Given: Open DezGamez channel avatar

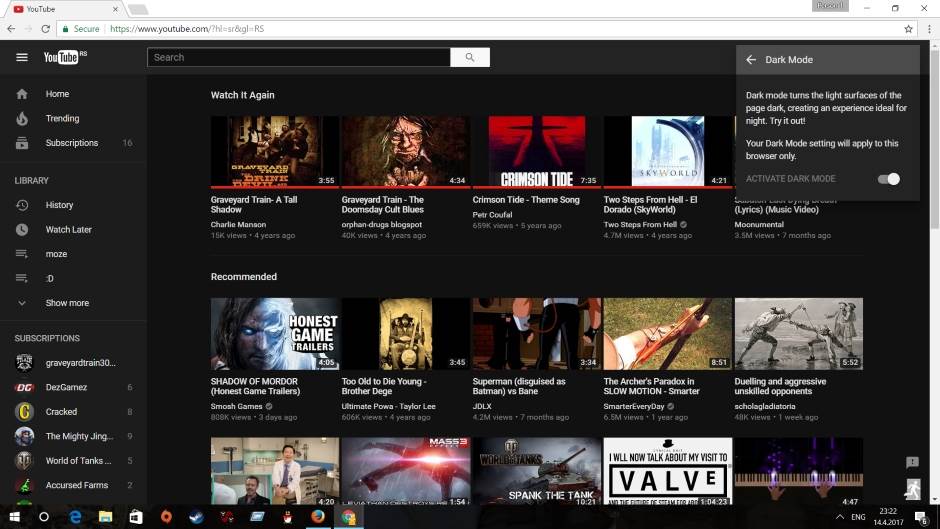Looking at the screenshot, I should tap(24, 387).
